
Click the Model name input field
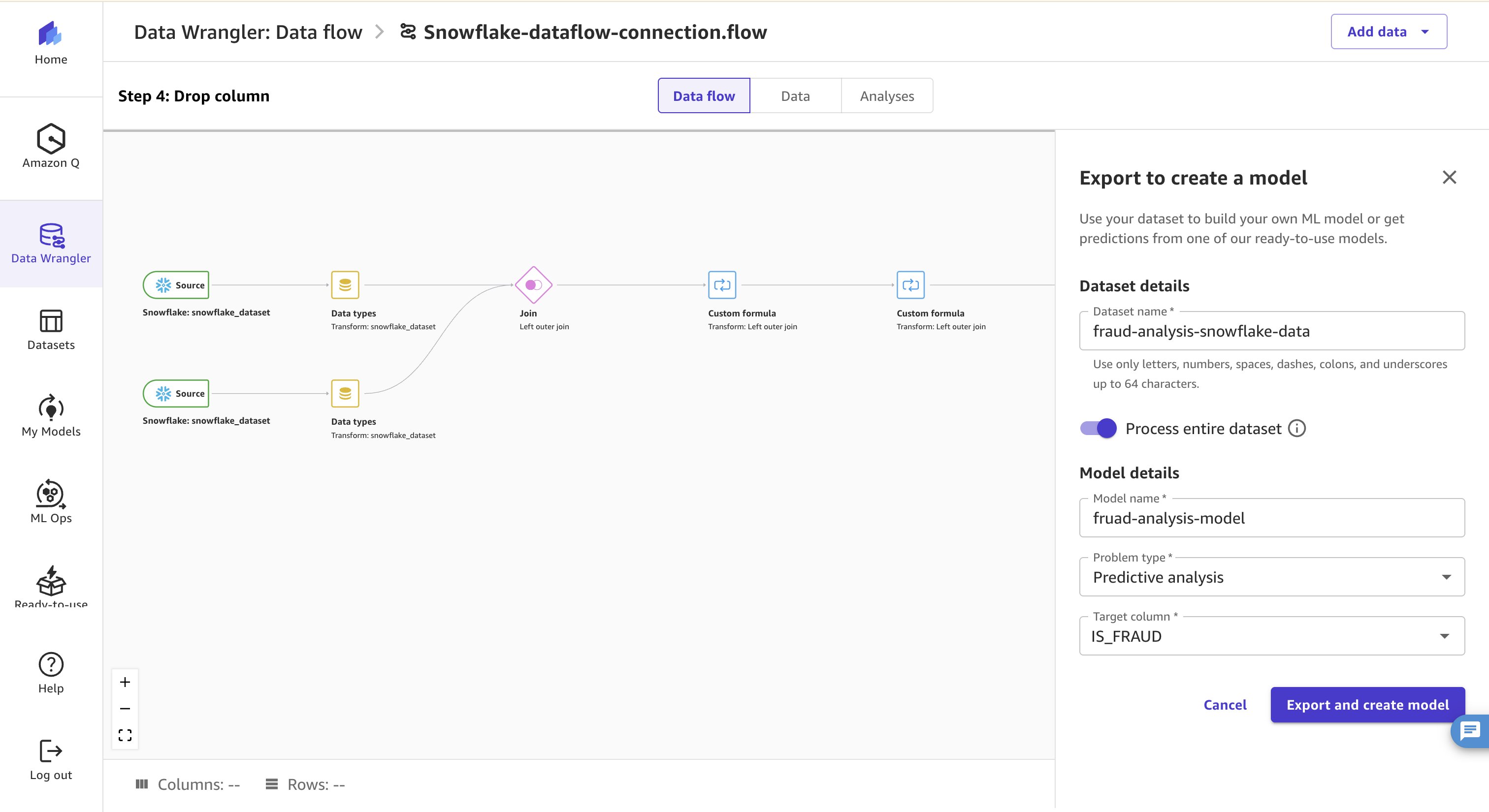(1272, 518)
